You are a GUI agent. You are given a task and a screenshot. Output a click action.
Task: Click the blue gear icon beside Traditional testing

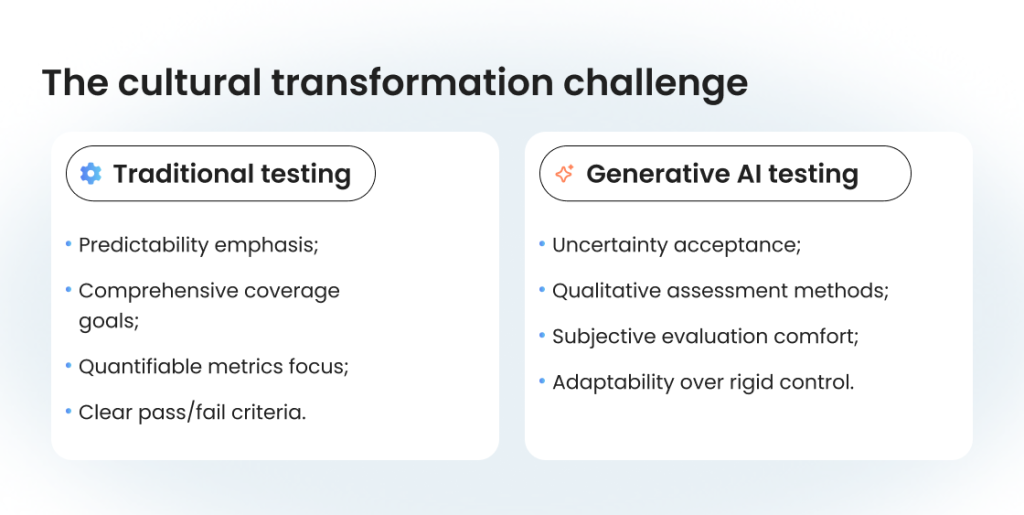91,174
